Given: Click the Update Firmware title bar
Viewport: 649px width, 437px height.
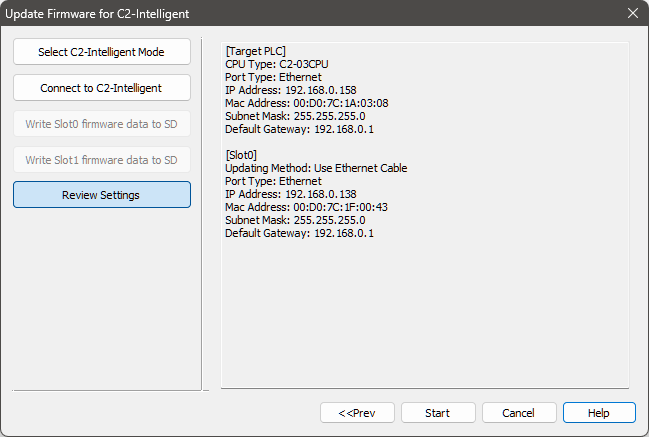Looking at the screenshot, I should pos(300,14).
